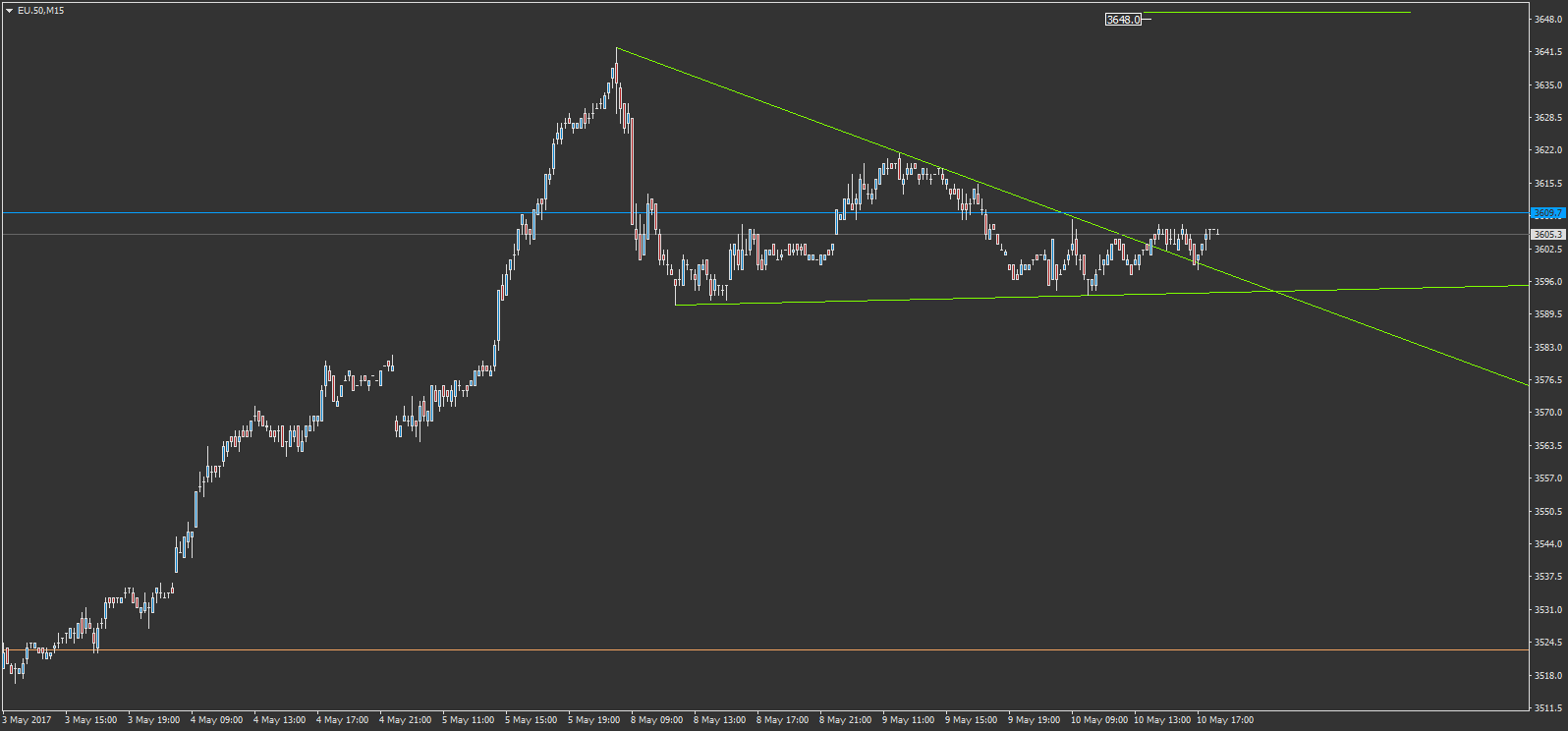The image size is (1568, 731).
Task: Select the blue horizontal line at 3609.7
Action: 765,212
